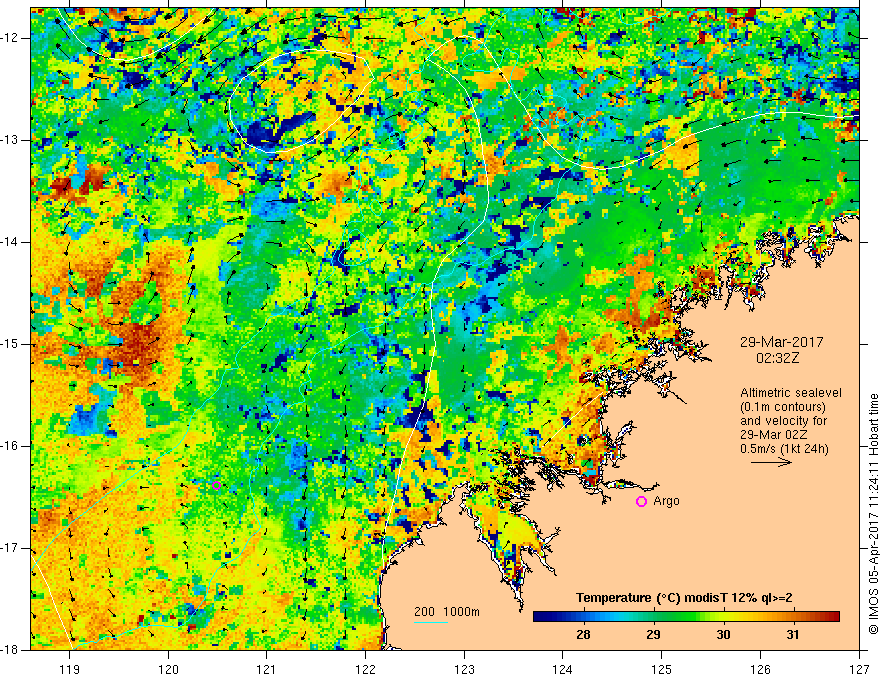Click the temperature color bar
The image size is (880, 680).
point(686,616)
